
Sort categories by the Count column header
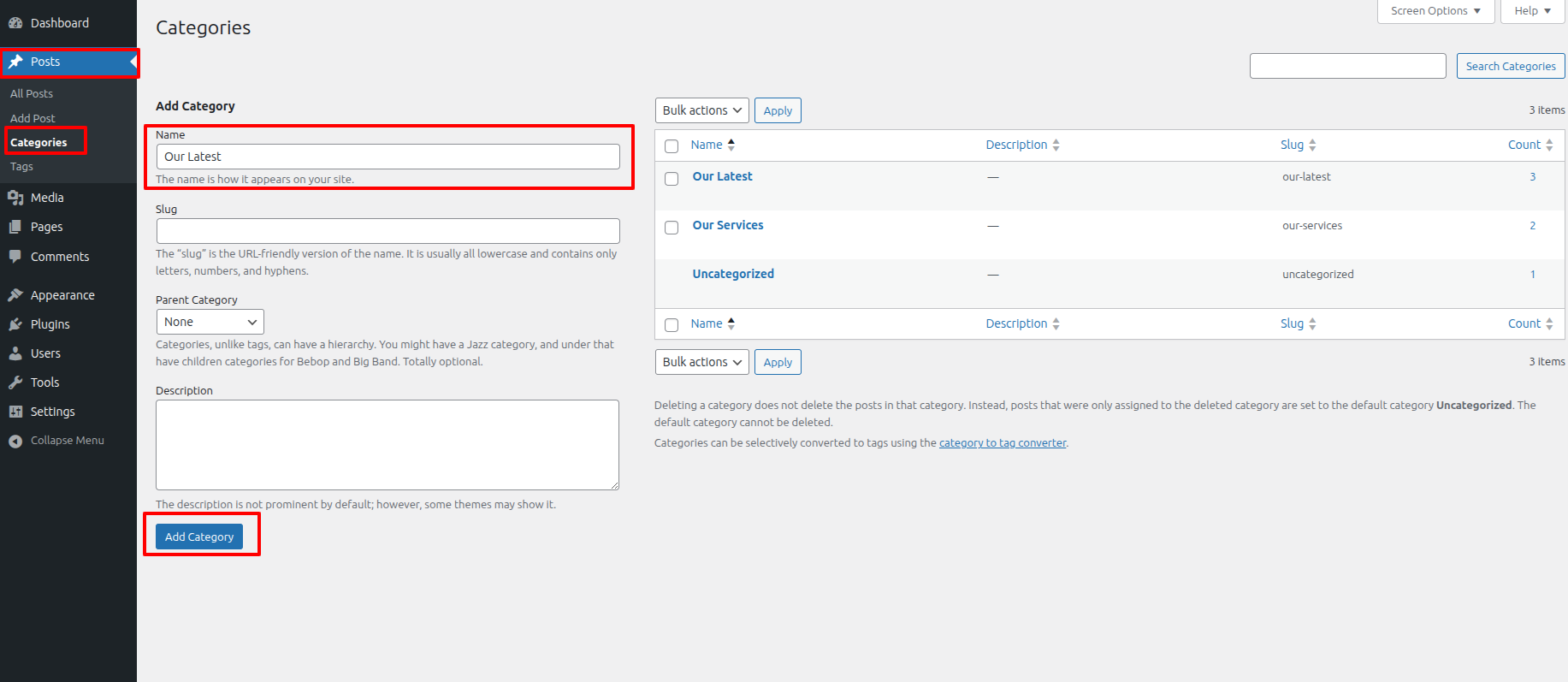(x=1524, y=145)
